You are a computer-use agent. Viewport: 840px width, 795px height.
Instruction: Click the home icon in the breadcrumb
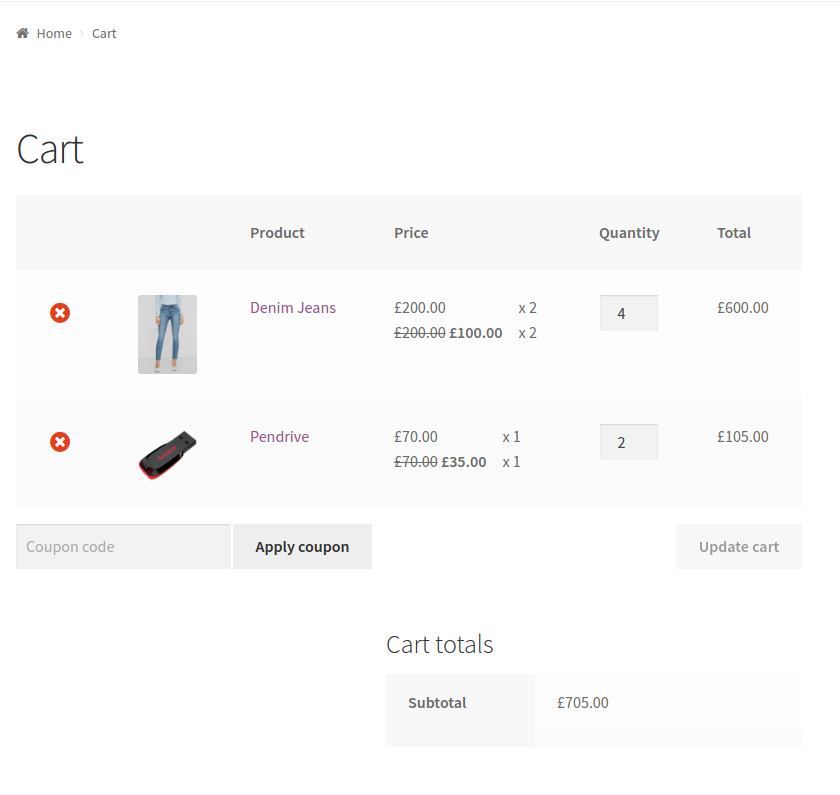pos(22,33)
